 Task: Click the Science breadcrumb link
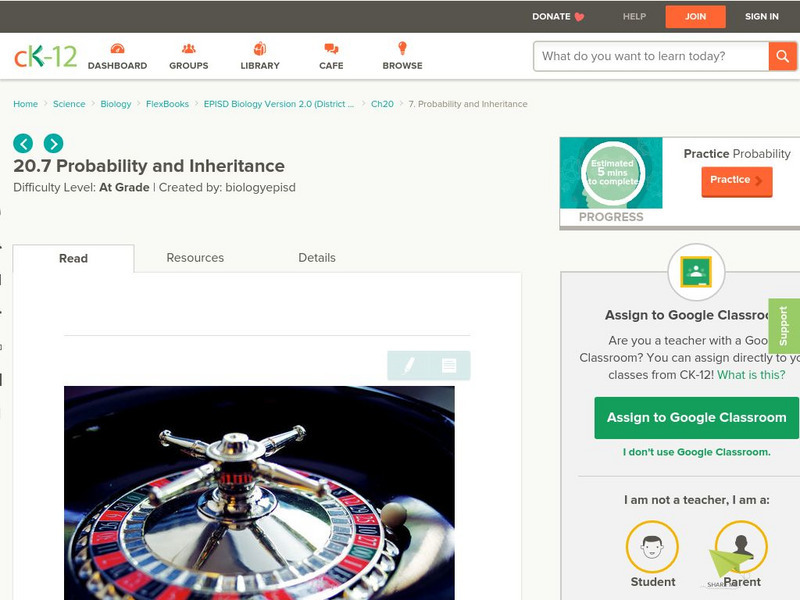[69, 104]
